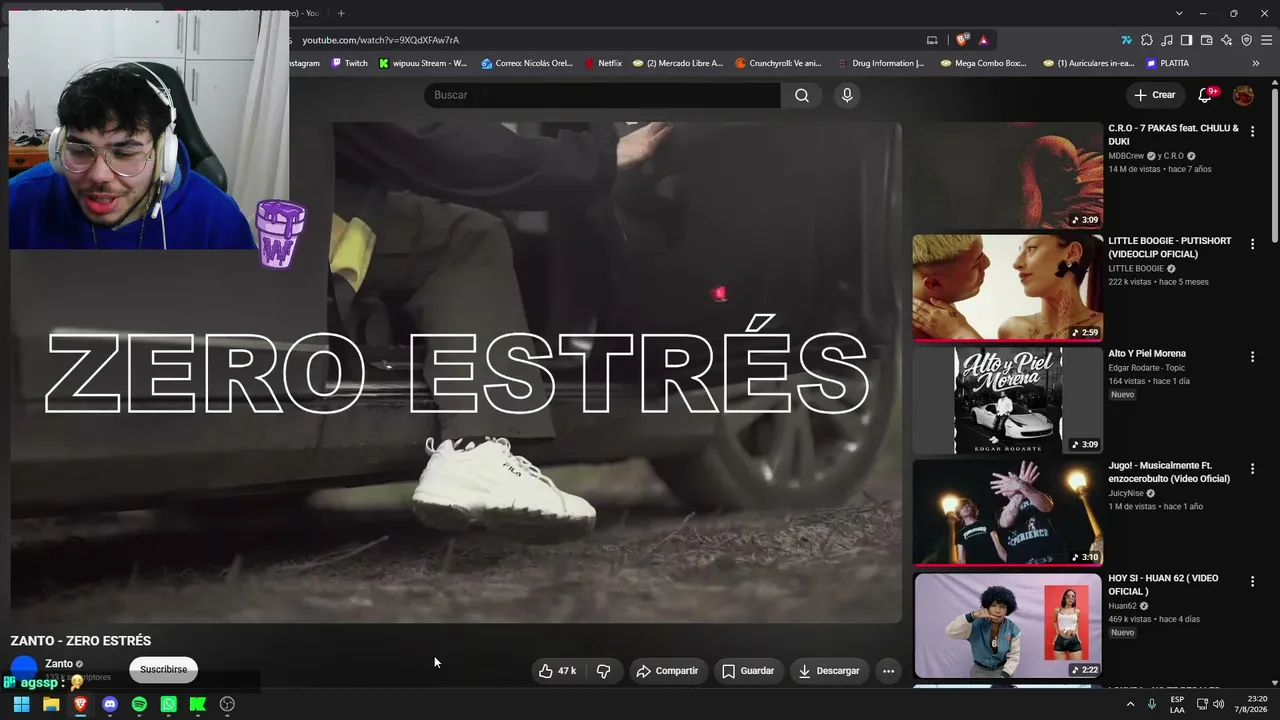Open the YouTube account avatar menu
The height and width of the screenshot is (720, 1280).
[1243, 95]
